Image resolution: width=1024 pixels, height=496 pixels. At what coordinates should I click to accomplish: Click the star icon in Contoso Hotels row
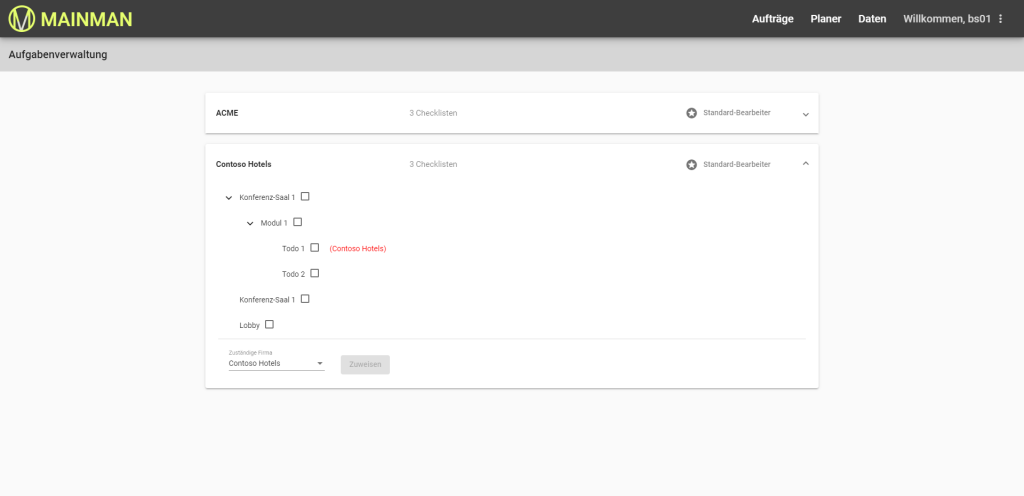click(692, 164)
